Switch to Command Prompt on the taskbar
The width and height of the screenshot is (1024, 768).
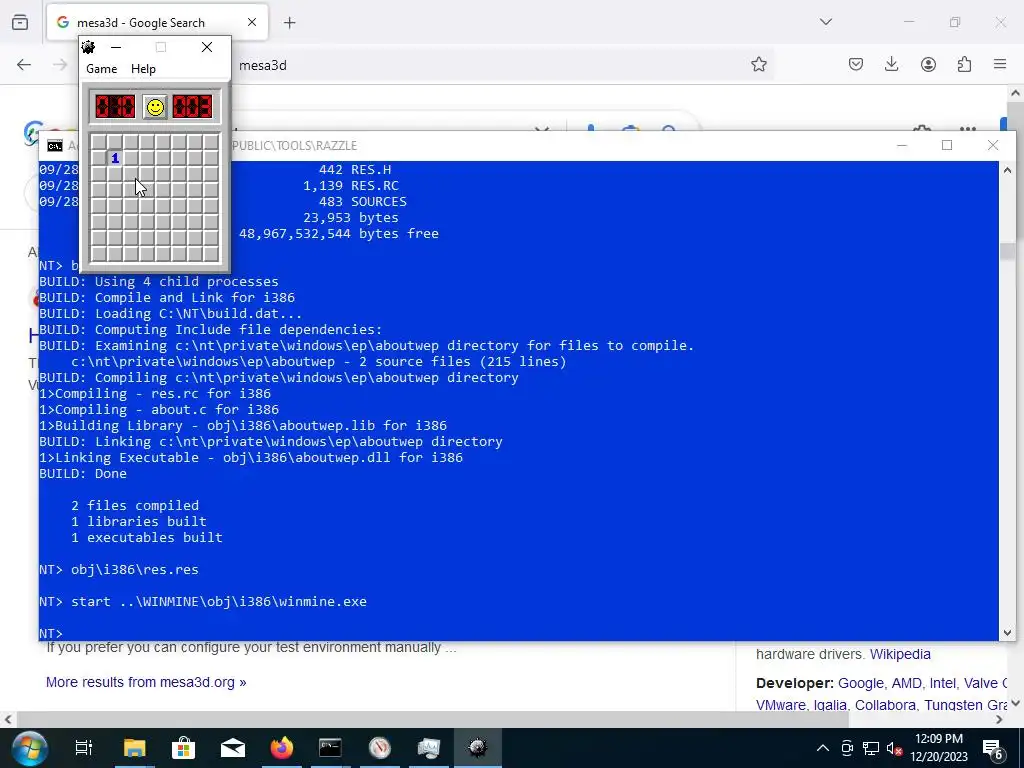point(330,748)
